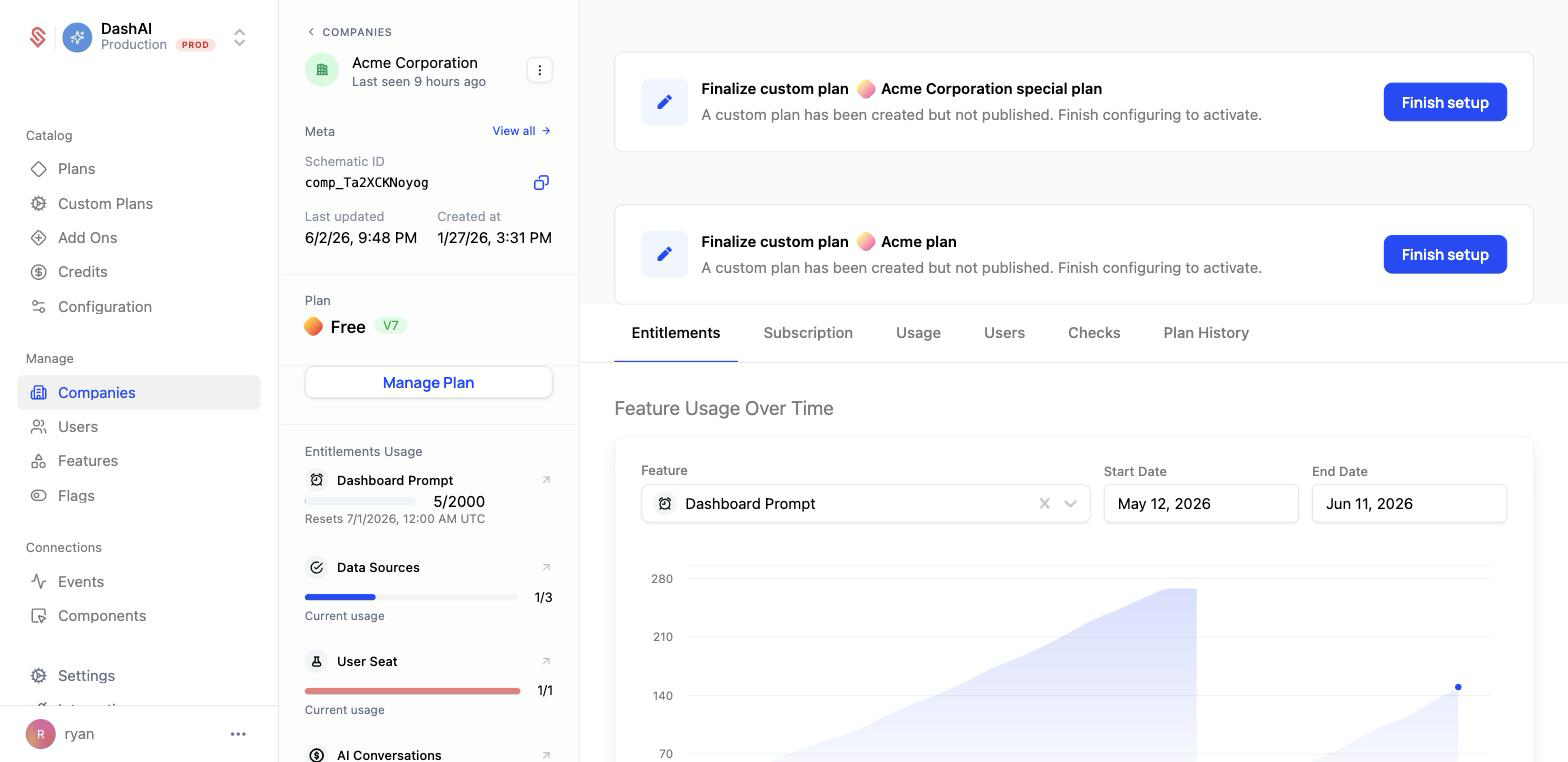This screenshot has width=1568, height=762.
Task: Click the Credits coin icon
Action: click(39, 272)
